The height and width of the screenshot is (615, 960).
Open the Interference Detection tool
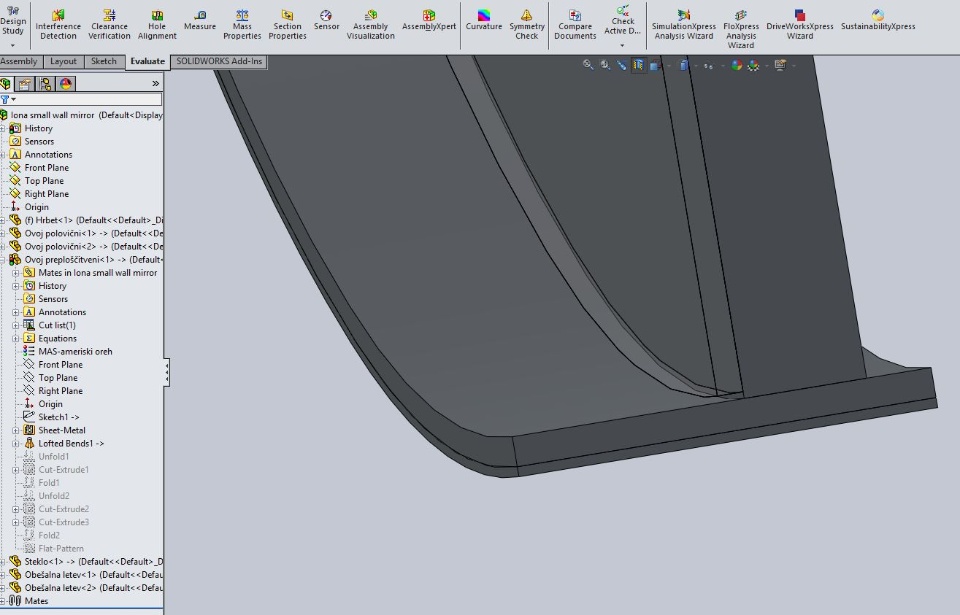point(58,25)
